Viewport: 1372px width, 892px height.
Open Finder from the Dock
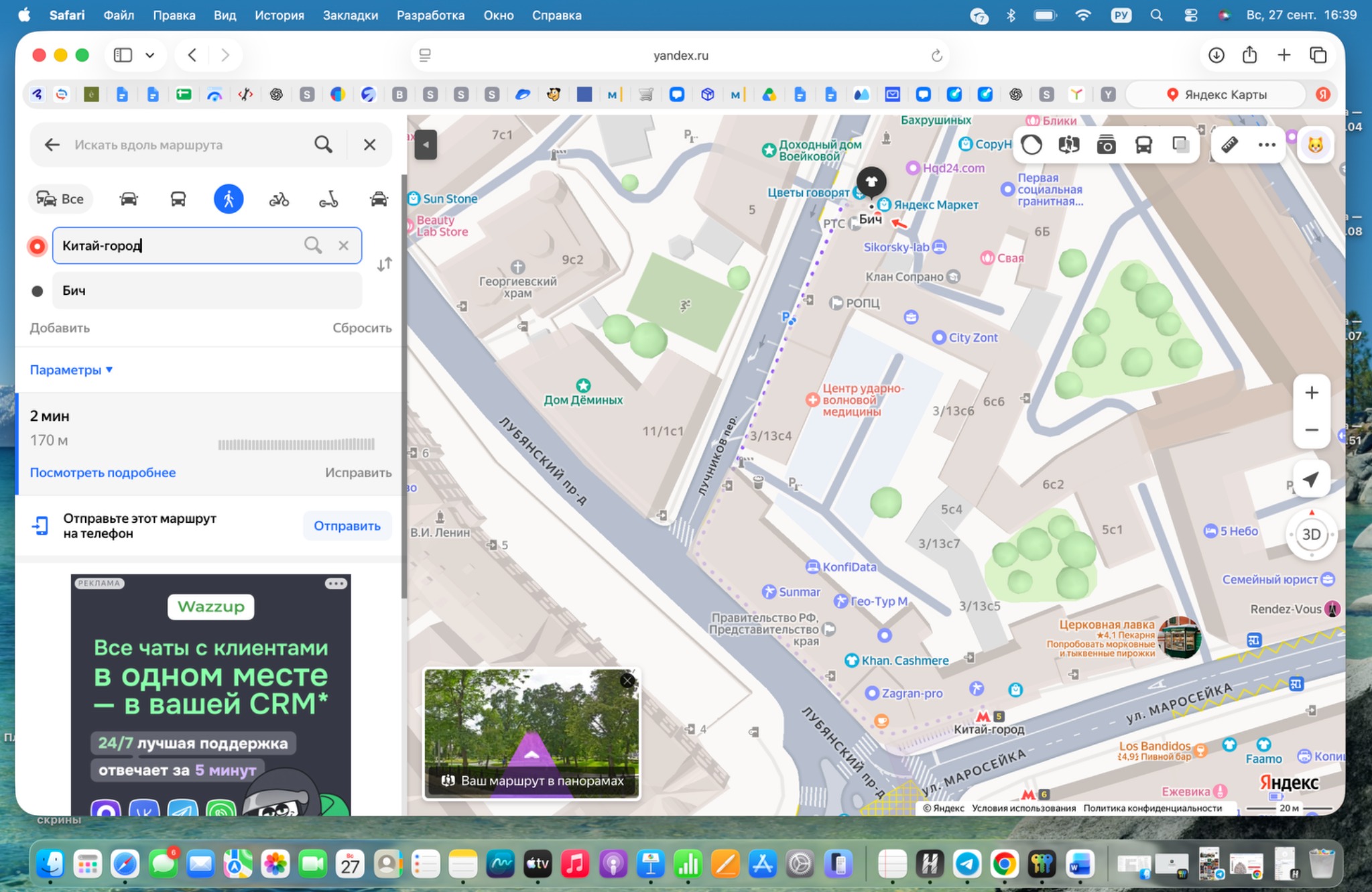pos(50,864)
